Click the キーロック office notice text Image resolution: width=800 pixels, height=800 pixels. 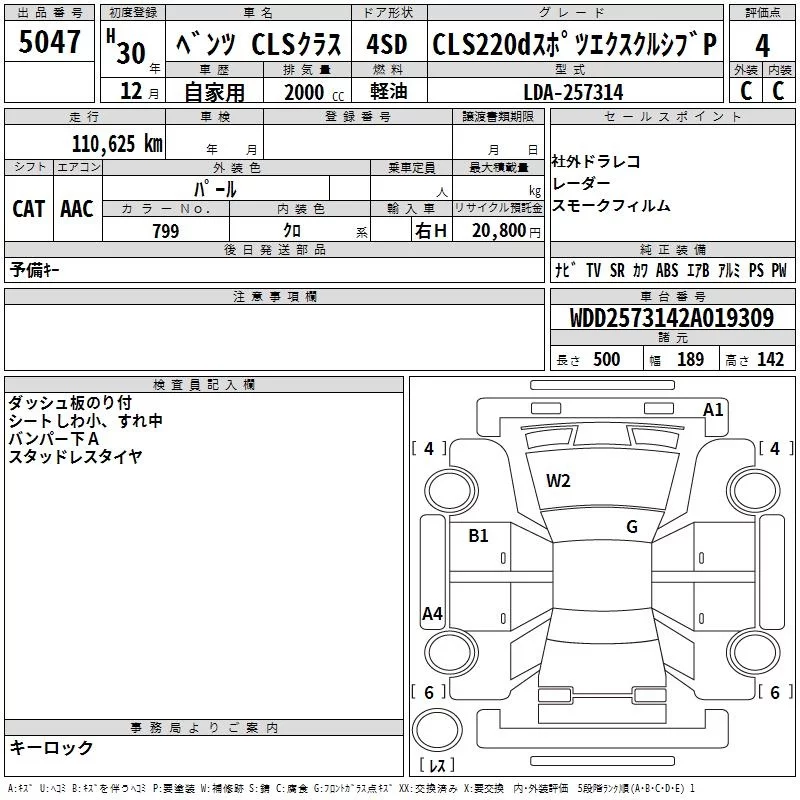pos(51,747)
